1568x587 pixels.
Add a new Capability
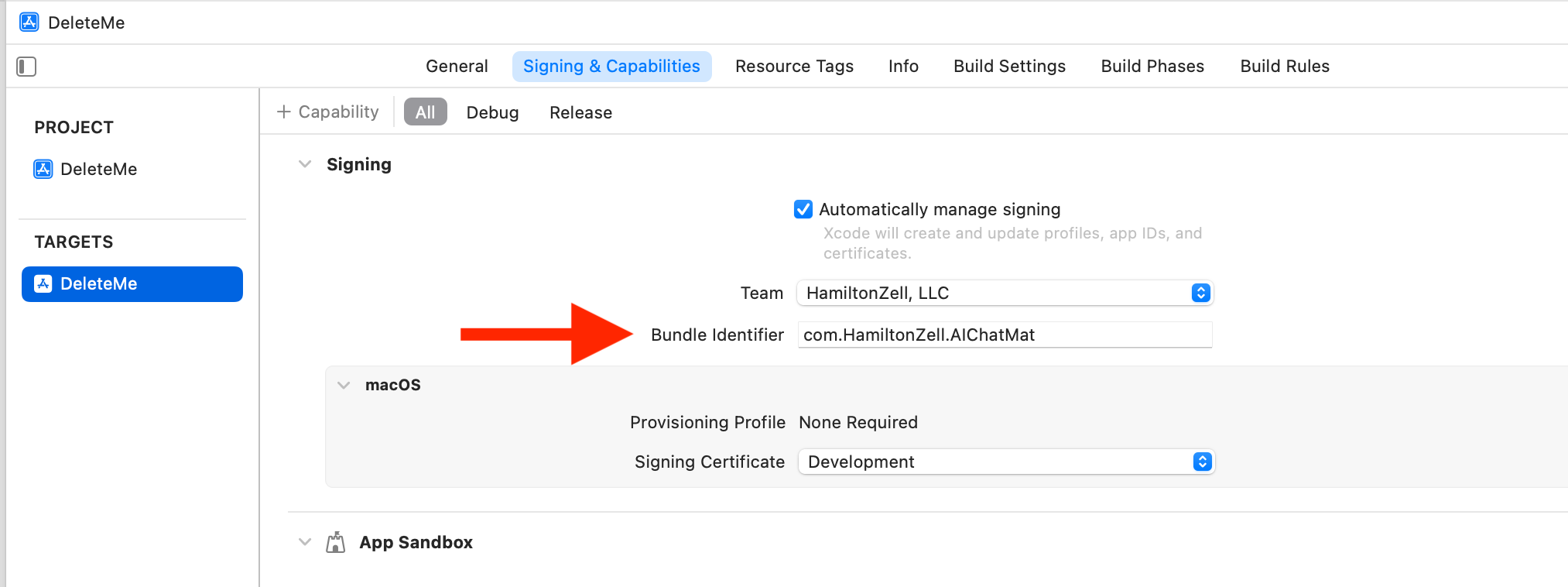(328, 112)
